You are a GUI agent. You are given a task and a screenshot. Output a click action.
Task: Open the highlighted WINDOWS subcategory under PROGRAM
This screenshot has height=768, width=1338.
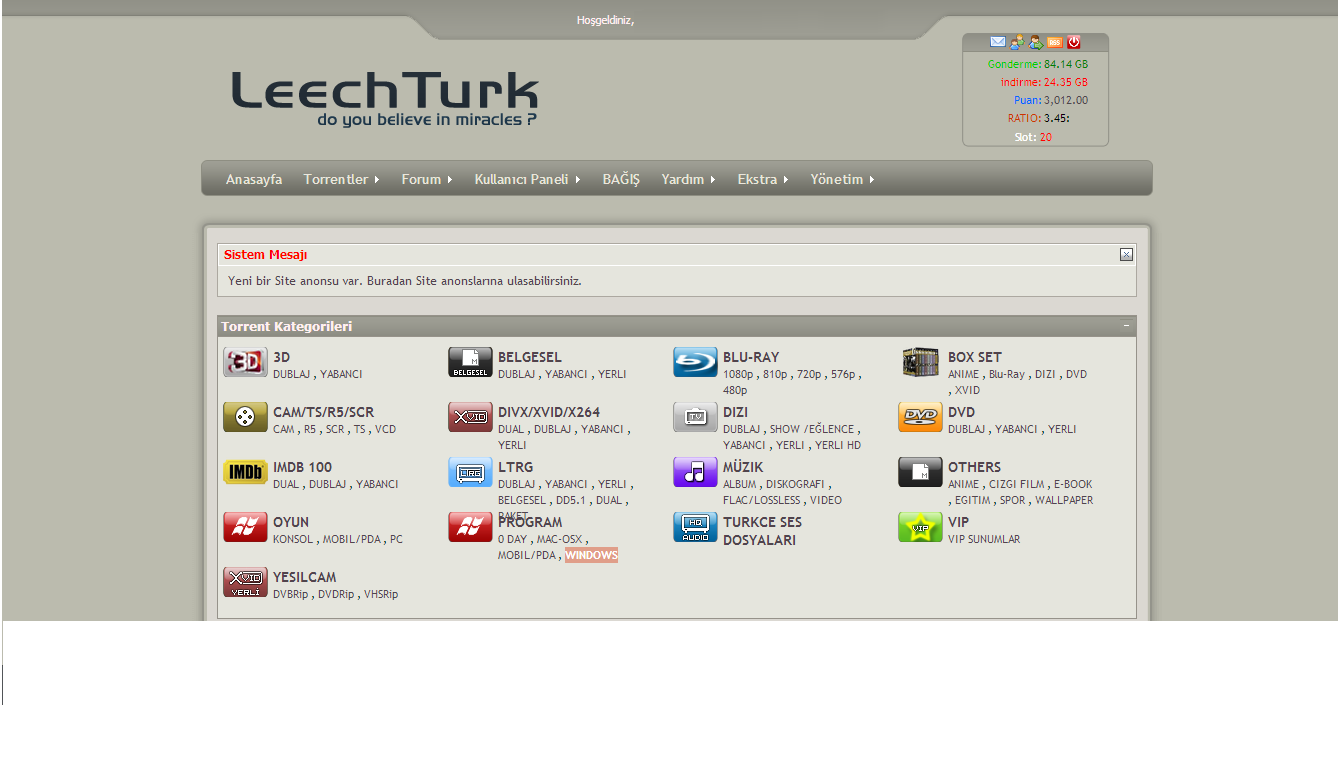pyautogui.click(x=591, y=555)
